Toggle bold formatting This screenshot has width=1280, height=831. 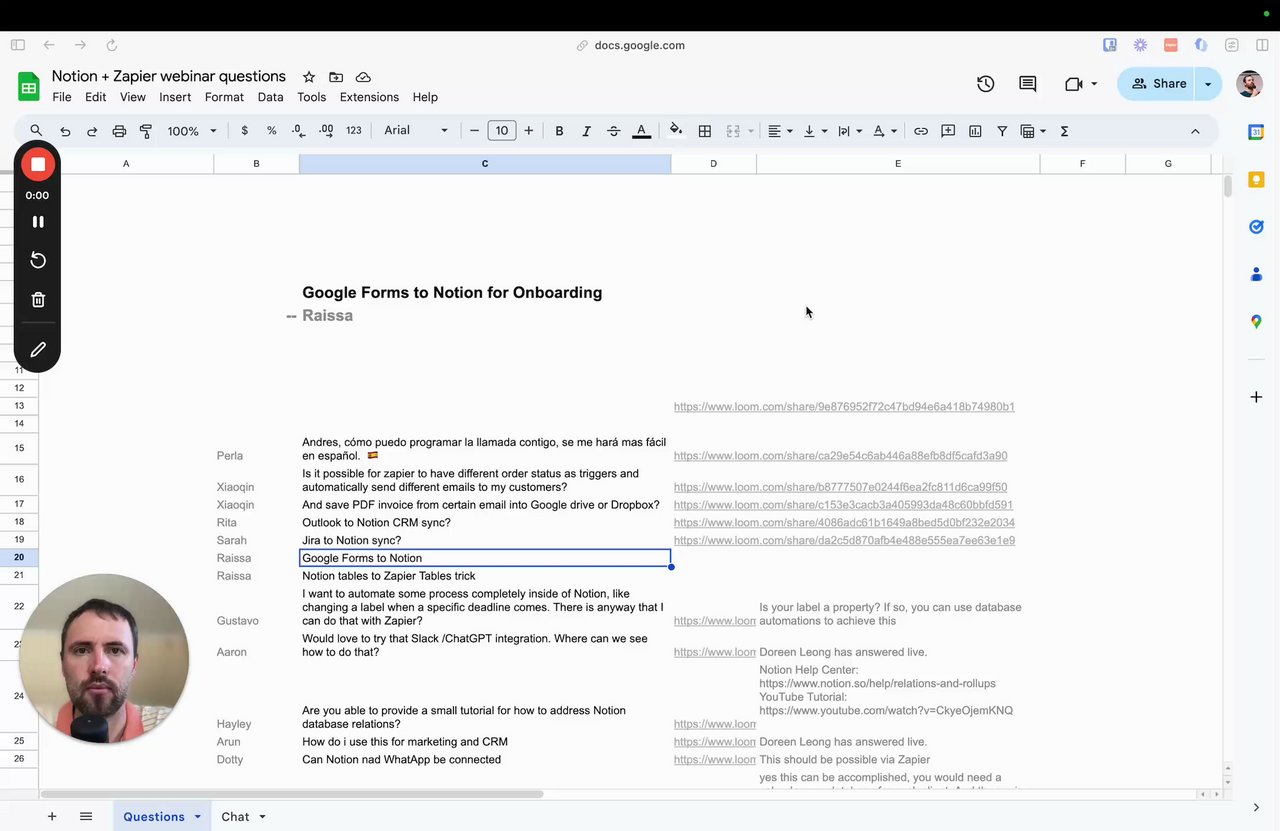pyautogui.click(x=559, y=131)
